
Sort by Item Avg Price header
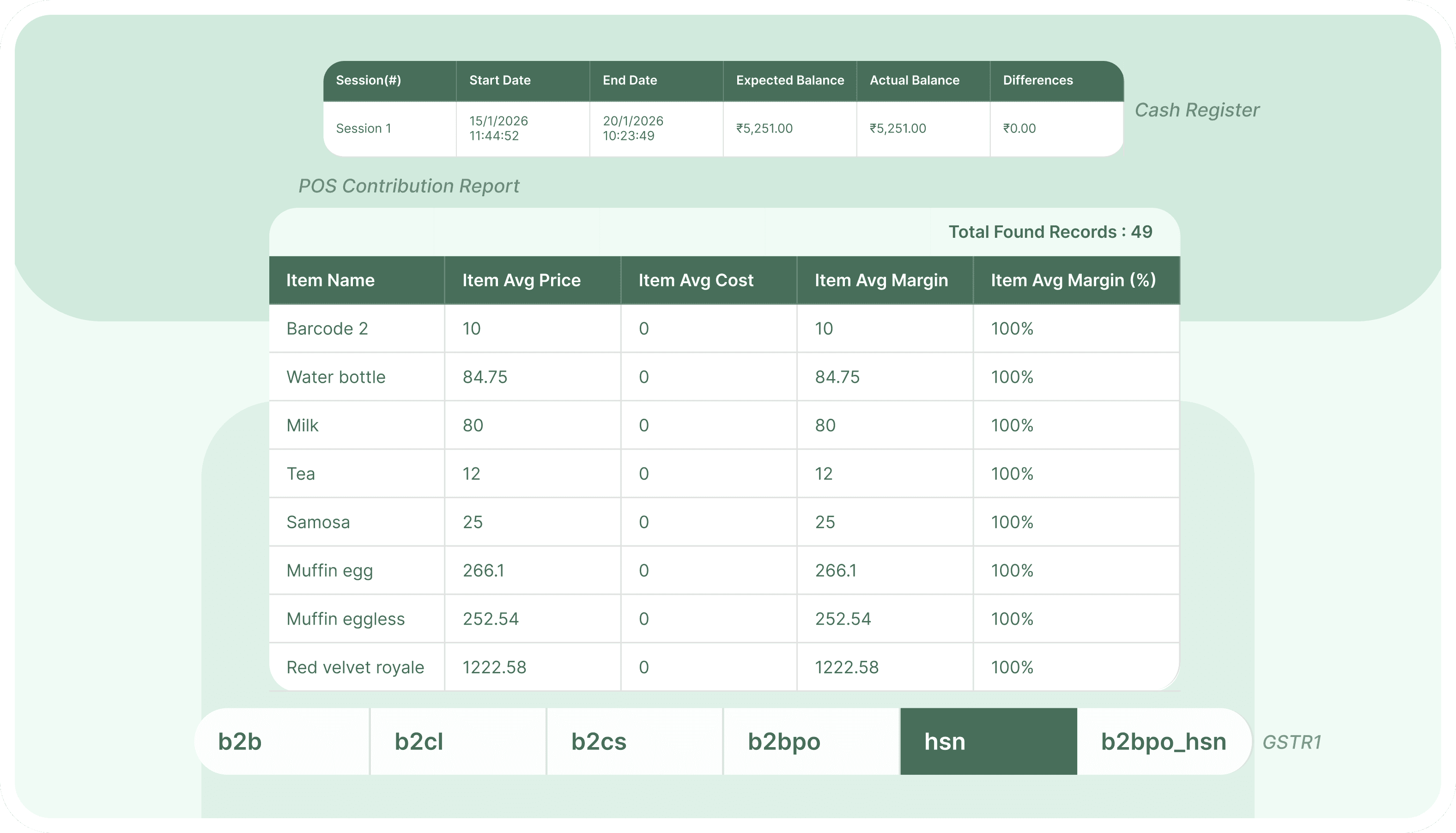click(521, 280)
